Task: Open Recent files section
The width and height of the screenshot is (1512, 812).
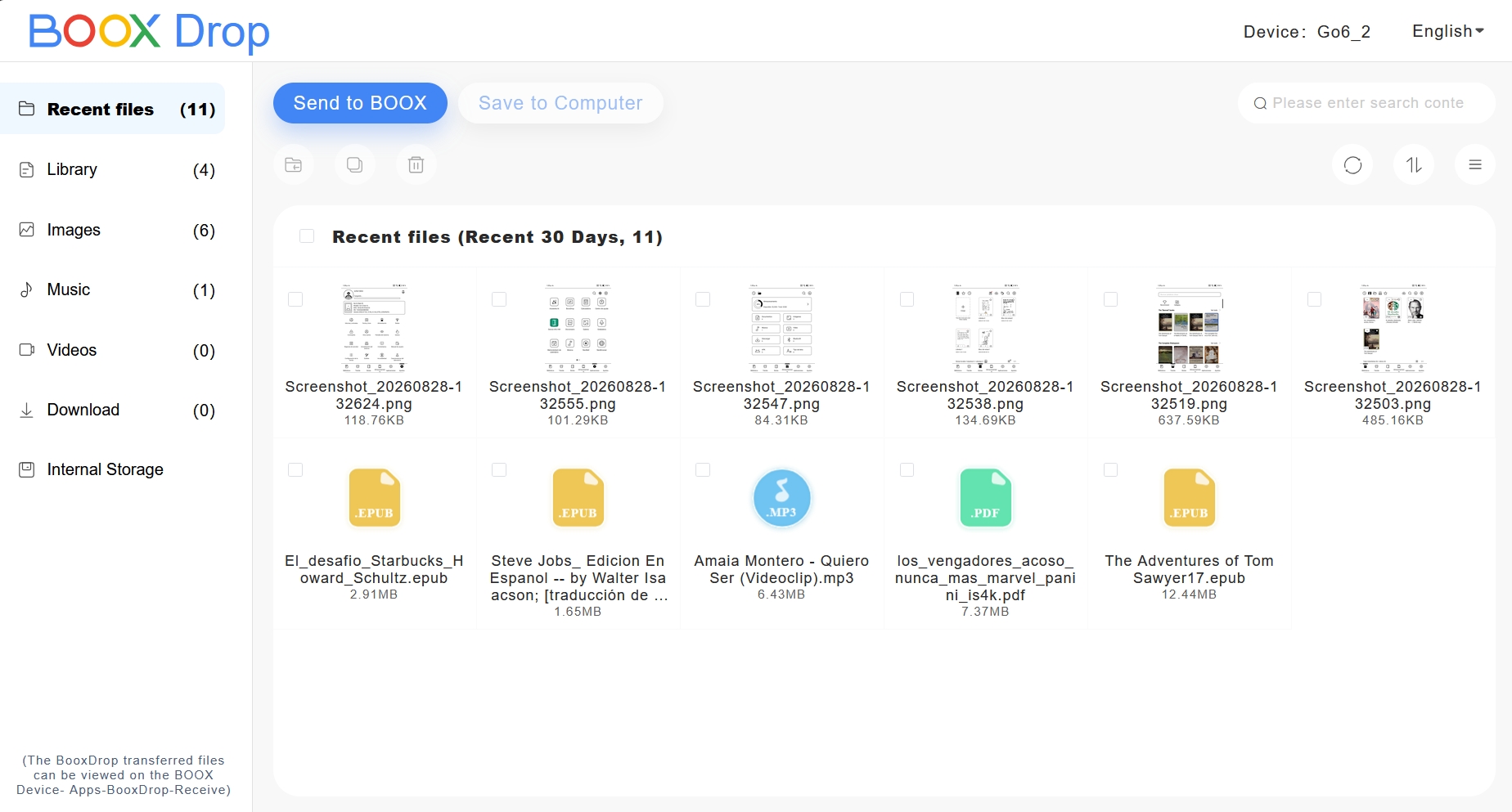Action: pos(113,109)
